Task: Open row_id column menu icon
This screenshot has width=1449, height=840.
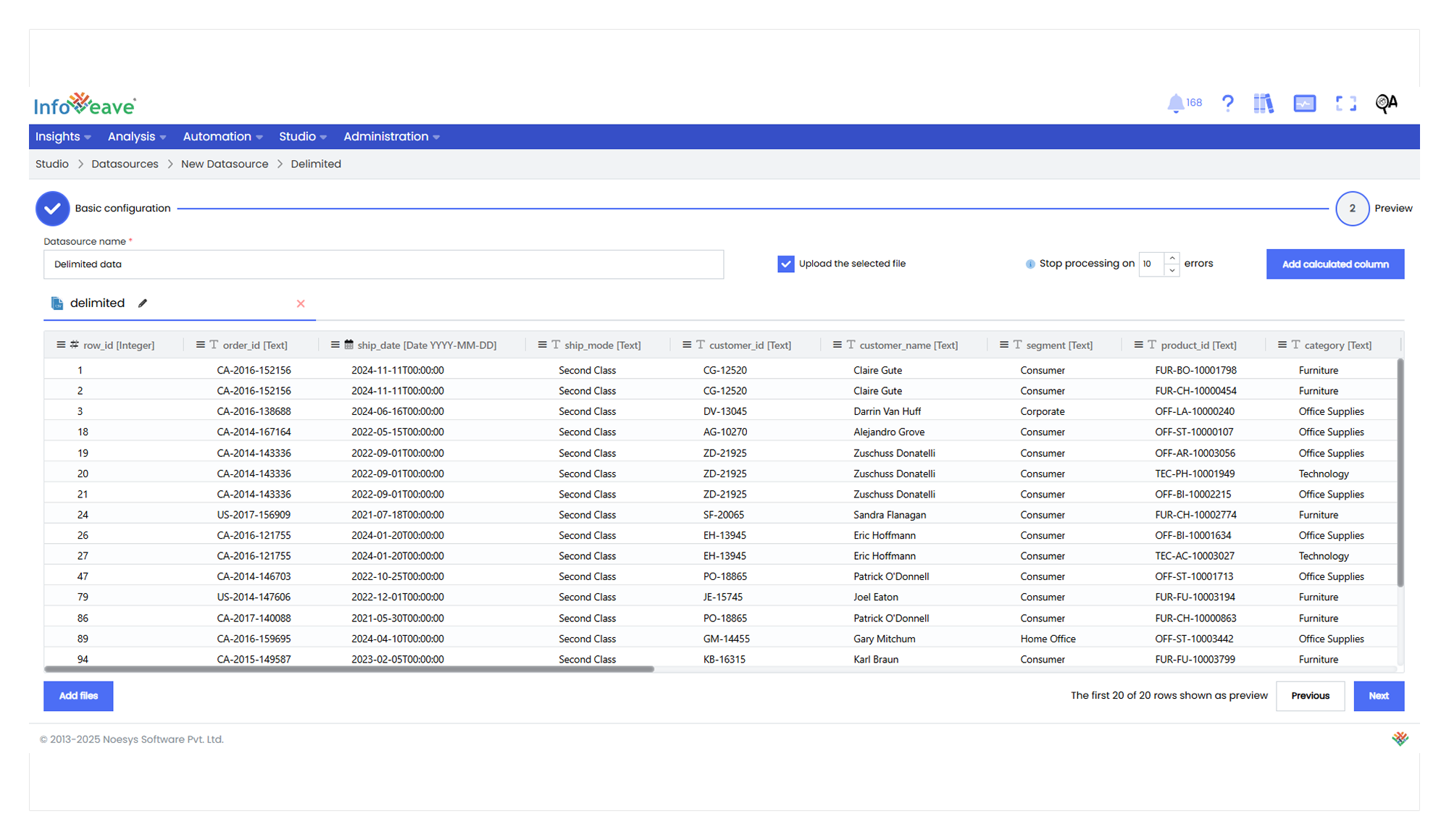Action: (x=61, y=345)
